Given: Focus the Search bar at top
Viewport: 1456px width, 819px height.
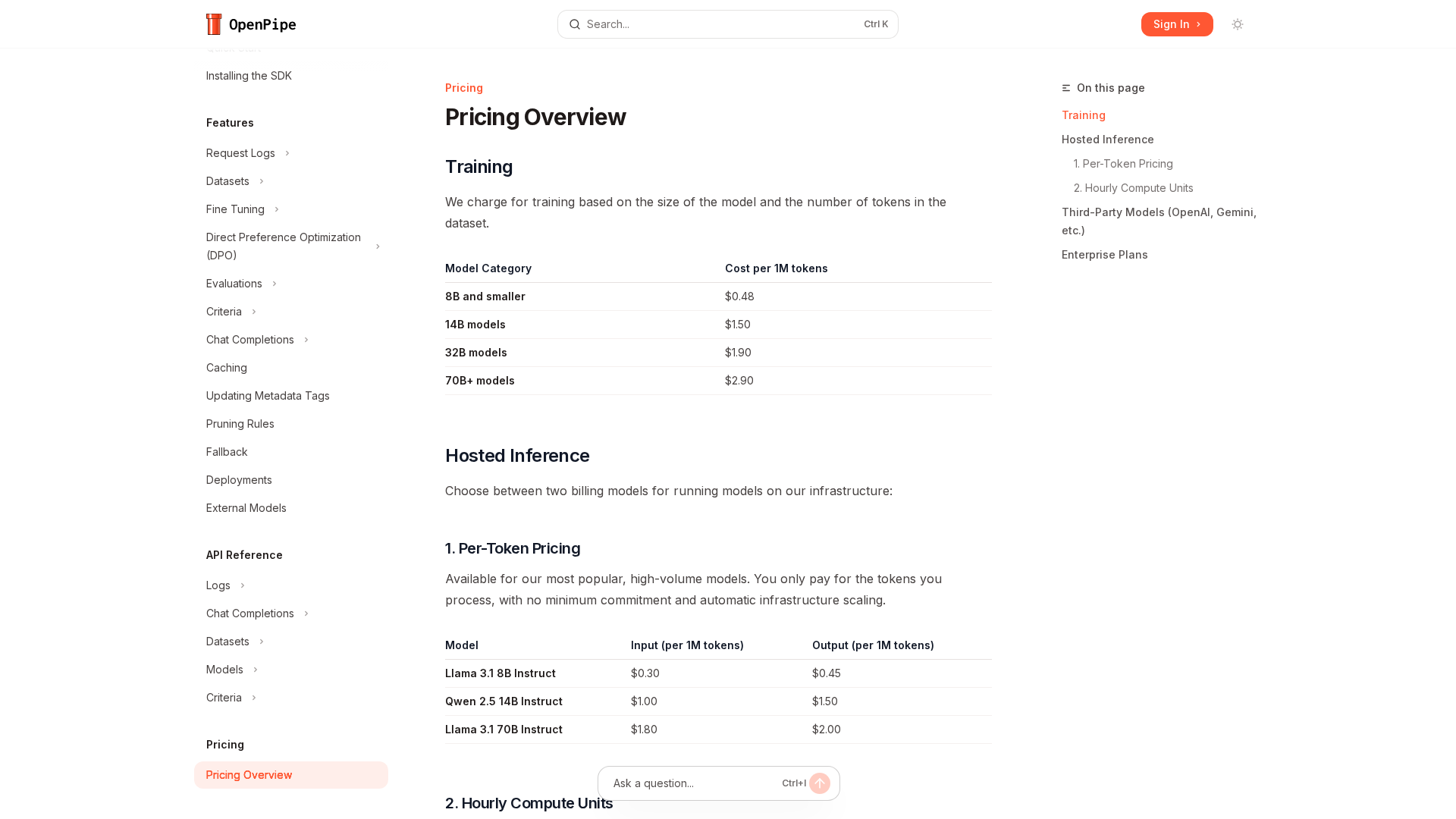Looking at the screenshot, I should point(720,24).
